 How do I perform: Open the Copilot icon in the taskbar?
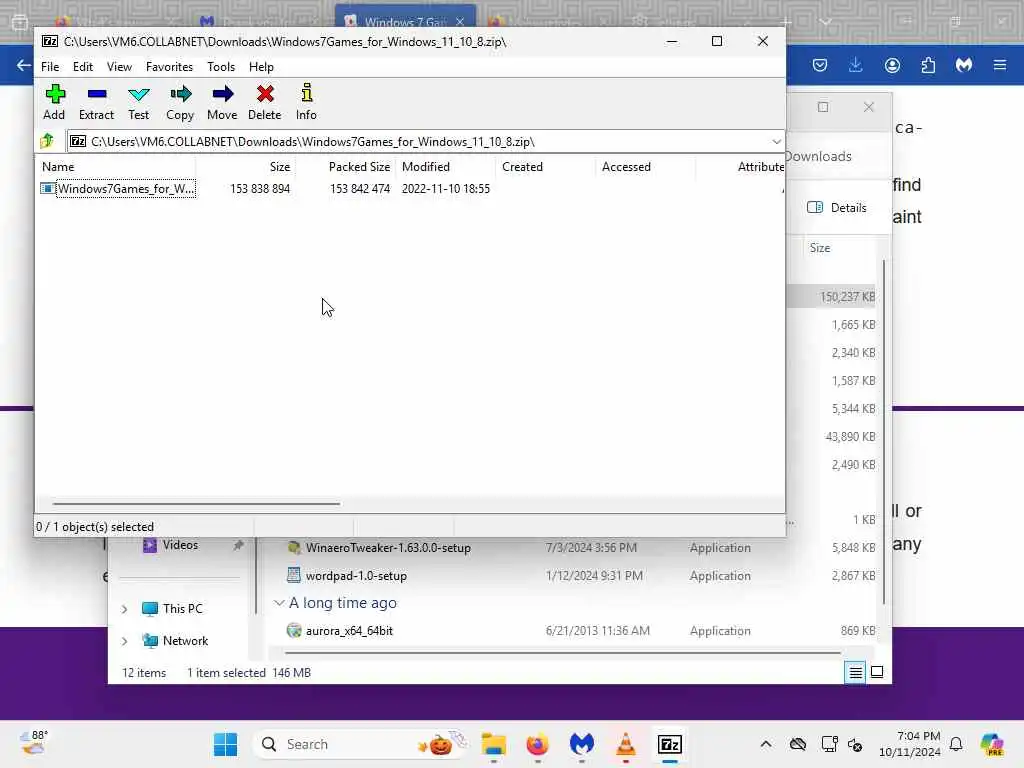[992, 744]
